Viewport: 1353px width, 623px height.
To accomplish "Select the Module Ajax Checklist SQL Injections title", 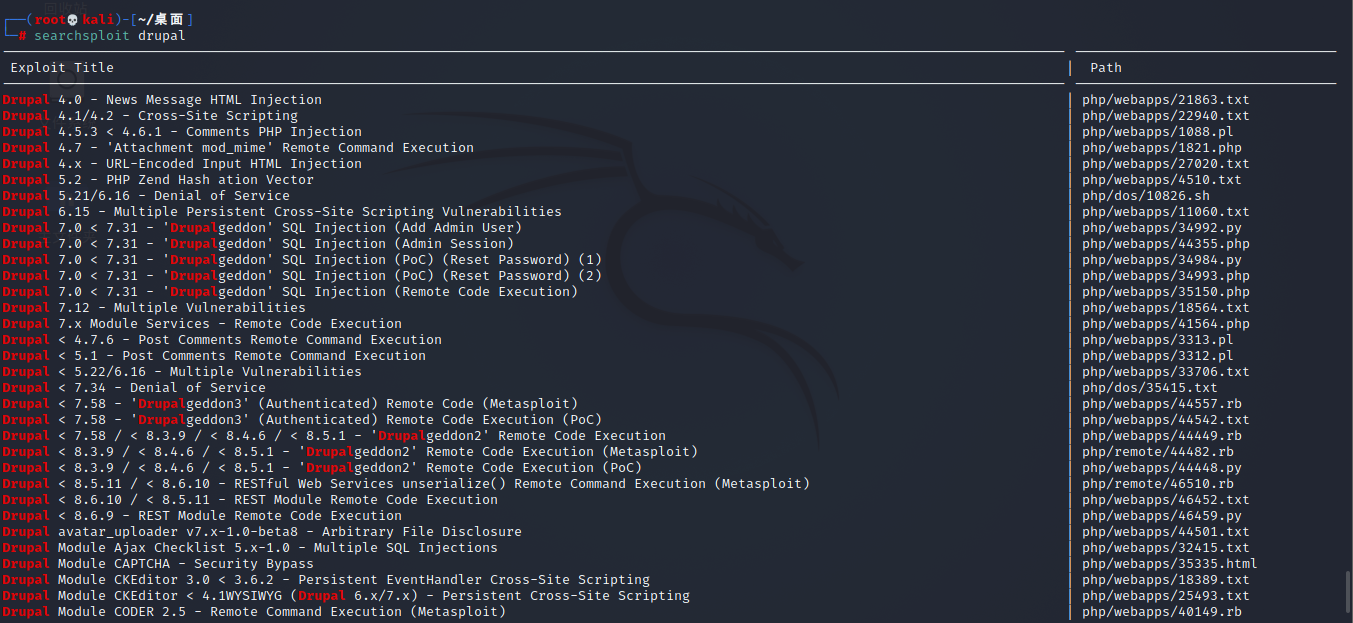I will (x=250, y=548).
